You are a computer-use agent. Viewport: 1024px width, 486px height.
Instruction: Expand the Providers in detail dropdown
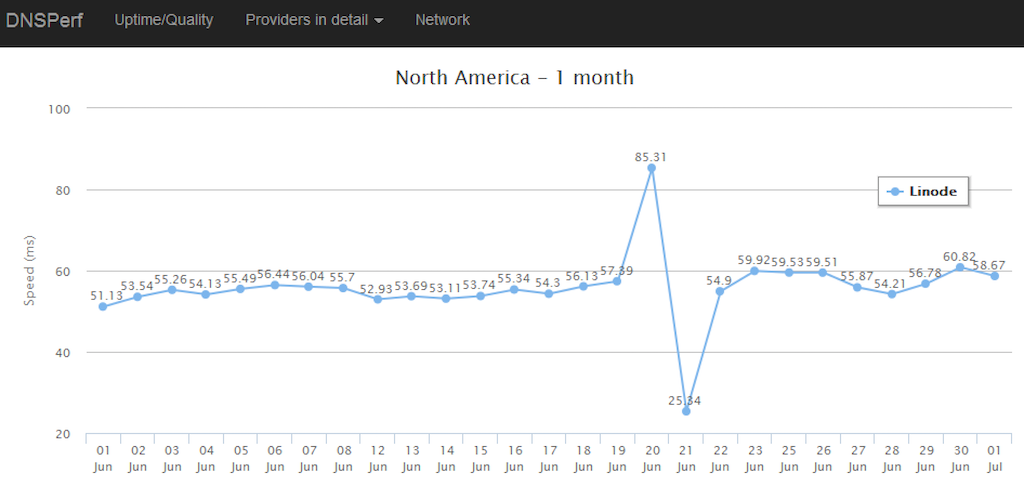(314, 20)
